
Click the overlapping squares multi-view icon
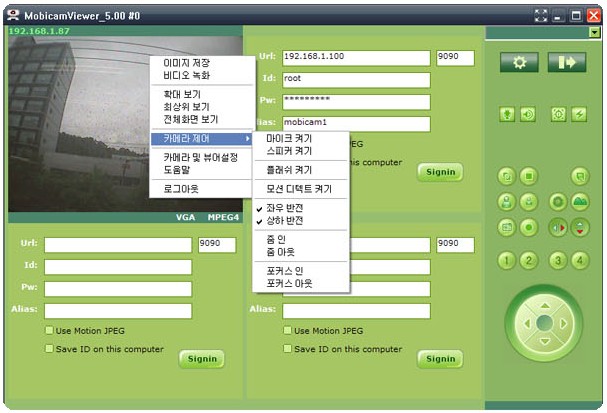[x=506, y=177]
